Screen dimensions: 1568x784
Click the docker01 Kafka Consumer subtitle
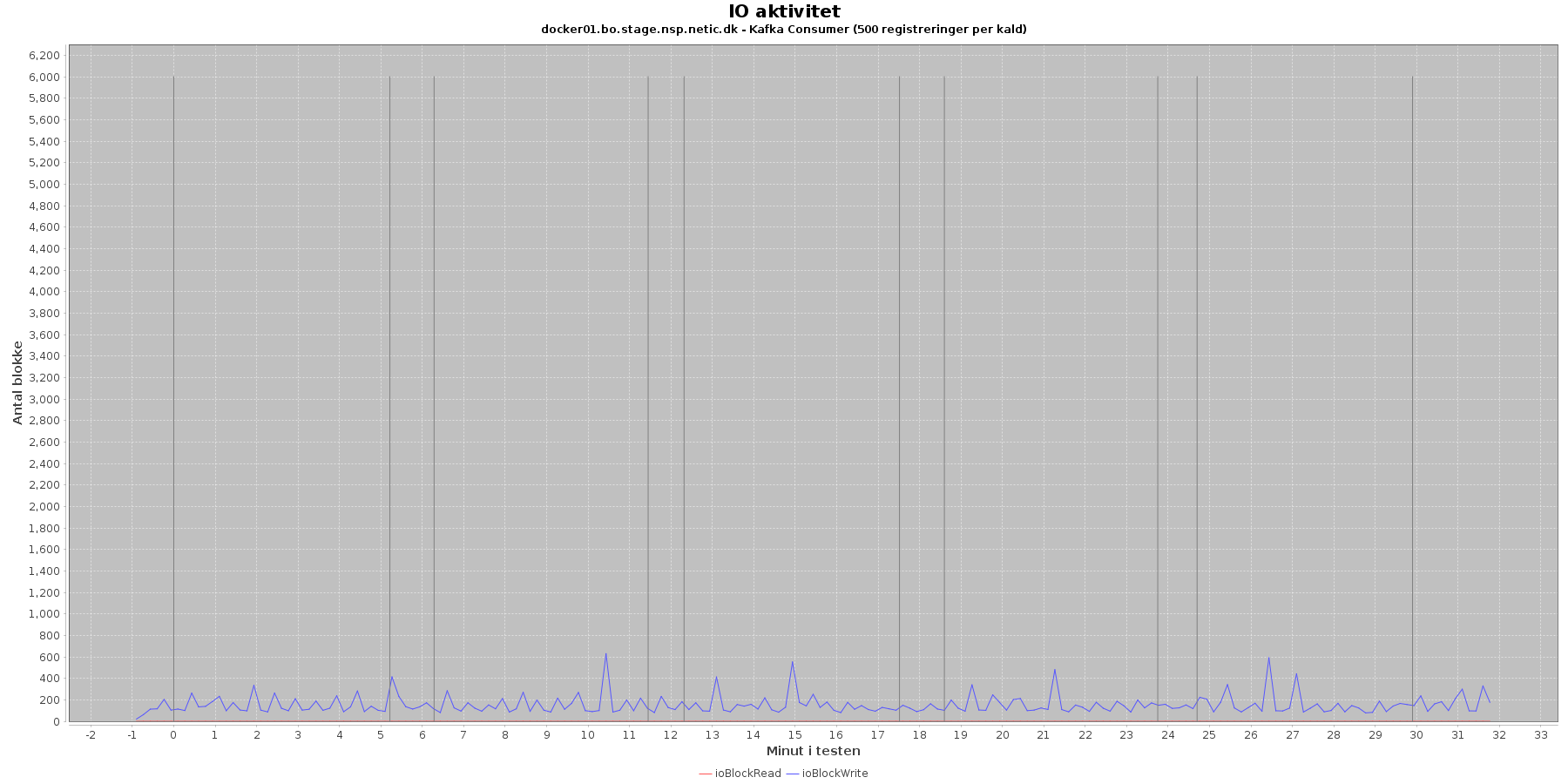(784, 30)
